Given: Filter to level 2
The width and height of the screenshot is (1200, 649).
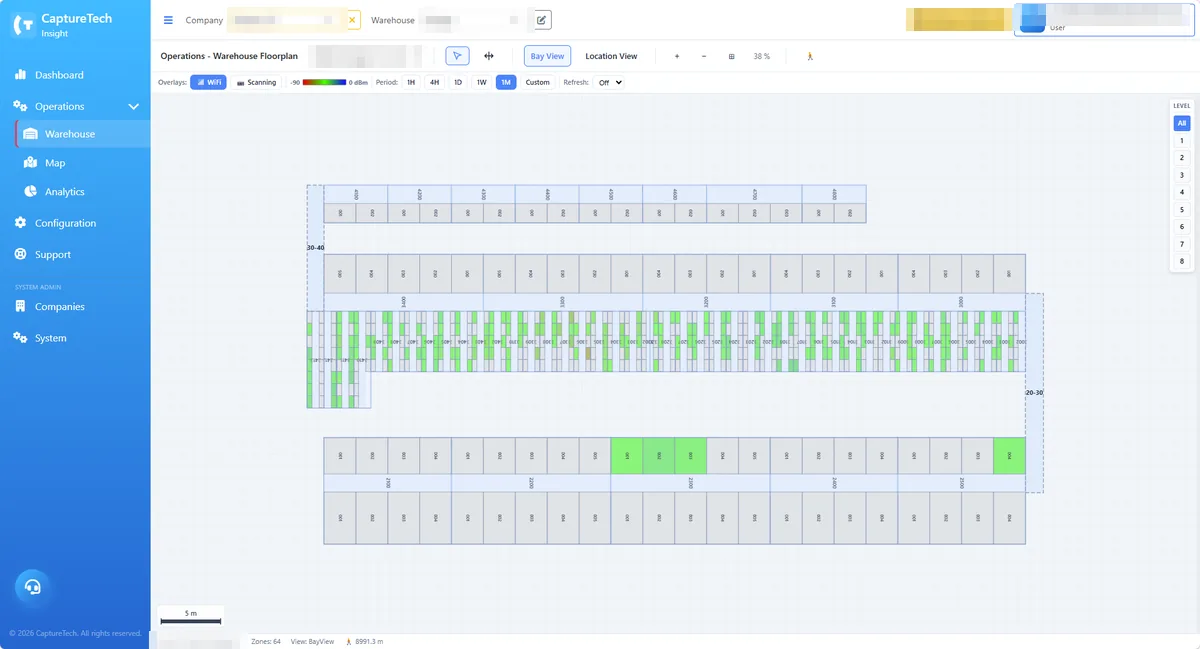Looking at the screenshot, I should [x=1182, y=158].
